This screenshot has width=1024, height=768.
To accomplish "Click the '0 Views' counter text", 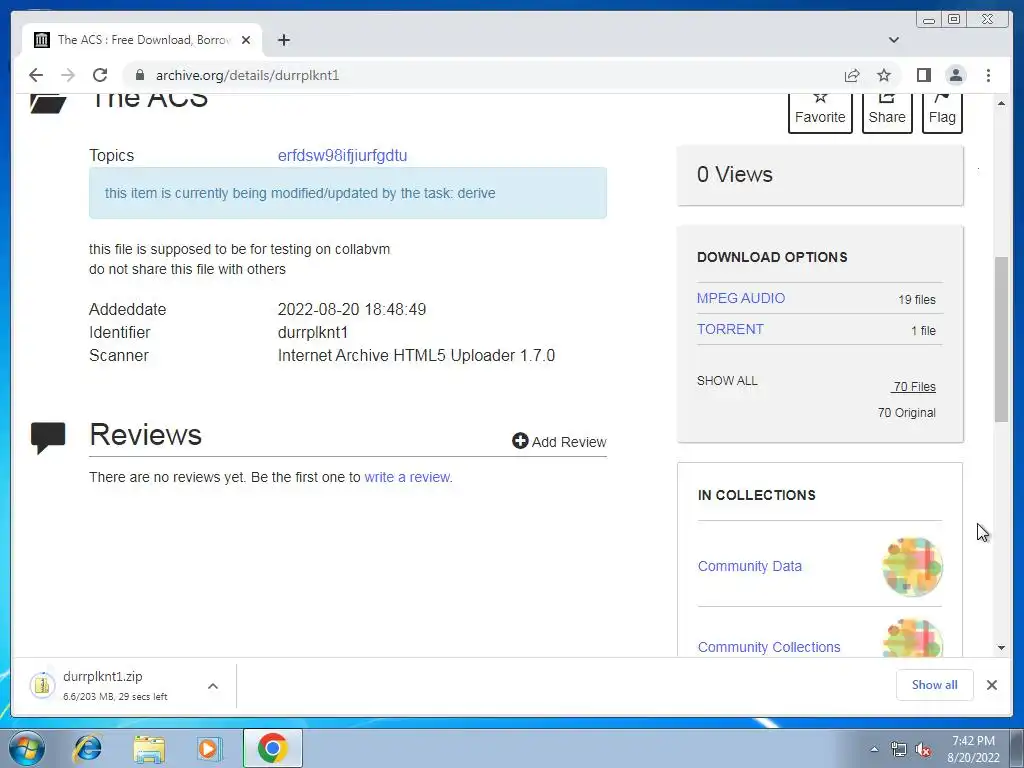I will [x=735, y=174].
